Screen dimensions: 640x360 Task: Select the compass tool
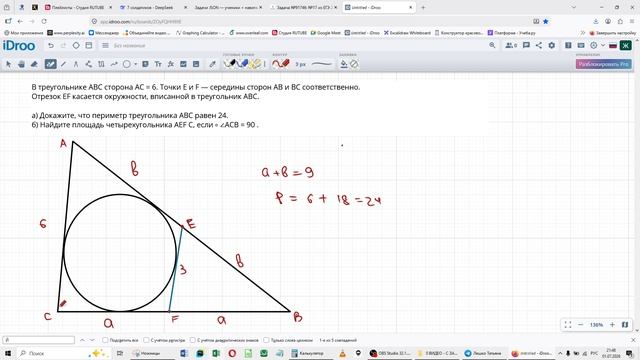click(x=76, y=64)
